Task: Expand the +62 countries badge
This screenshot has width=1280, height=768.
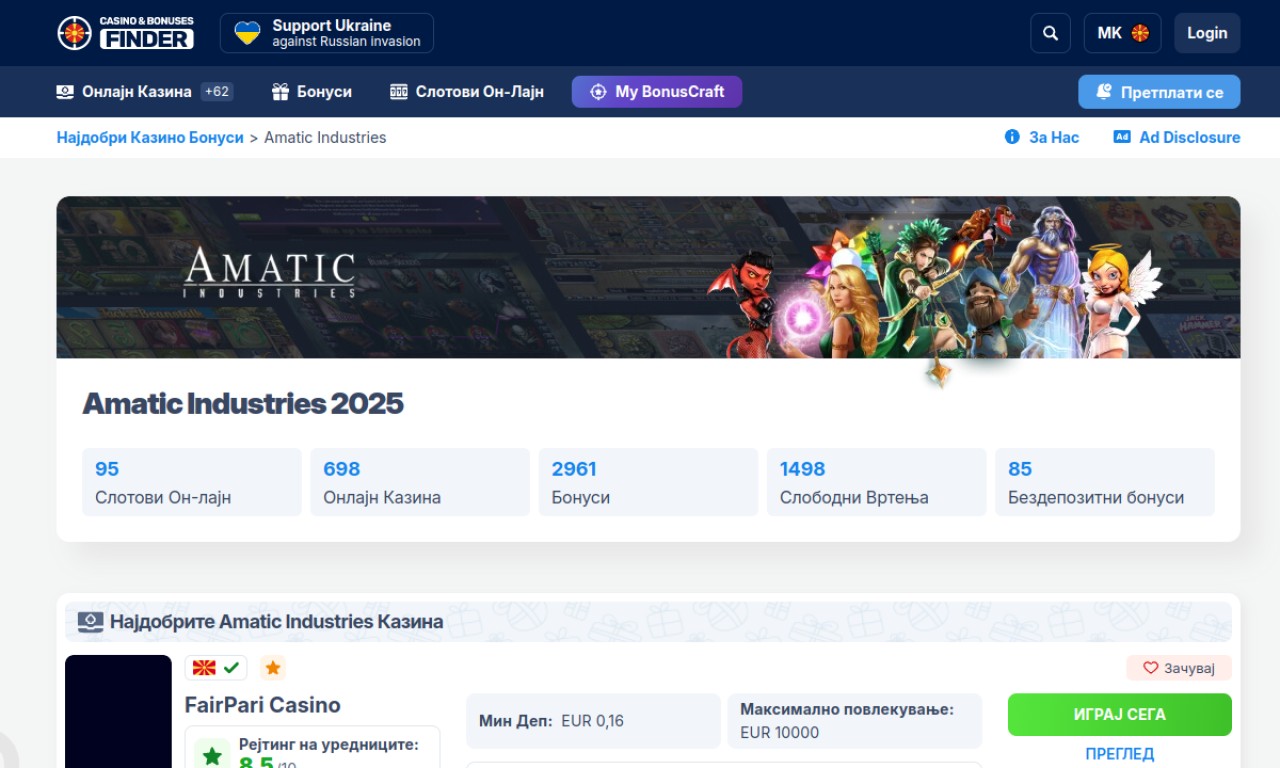Action: (217, 92)
